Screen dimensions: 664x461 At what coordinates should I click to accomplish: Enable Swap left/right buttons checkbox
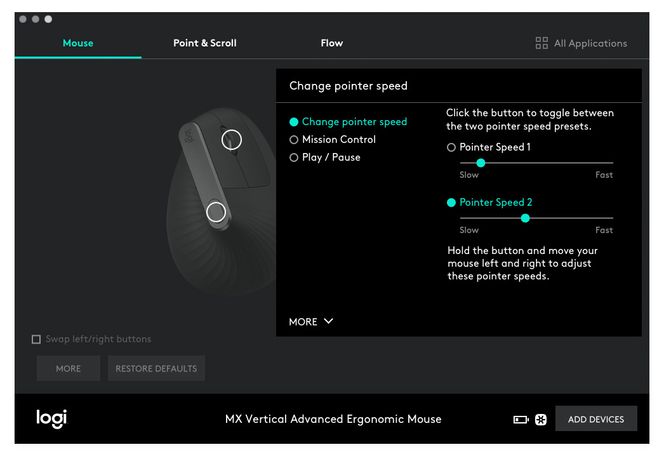36,339
